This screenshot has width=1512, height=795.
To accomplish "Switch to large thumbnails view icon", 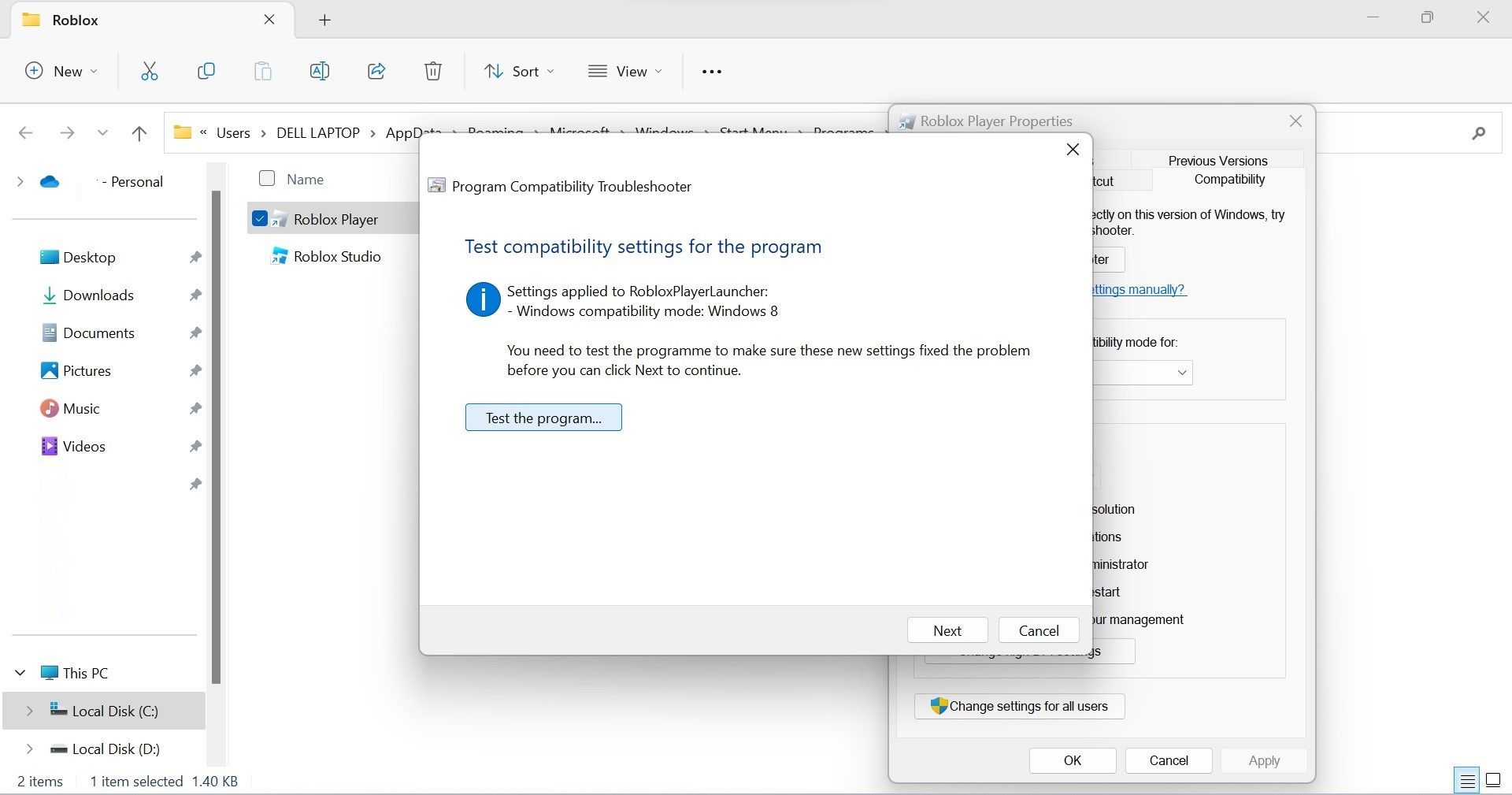I will click(1493, 781).
